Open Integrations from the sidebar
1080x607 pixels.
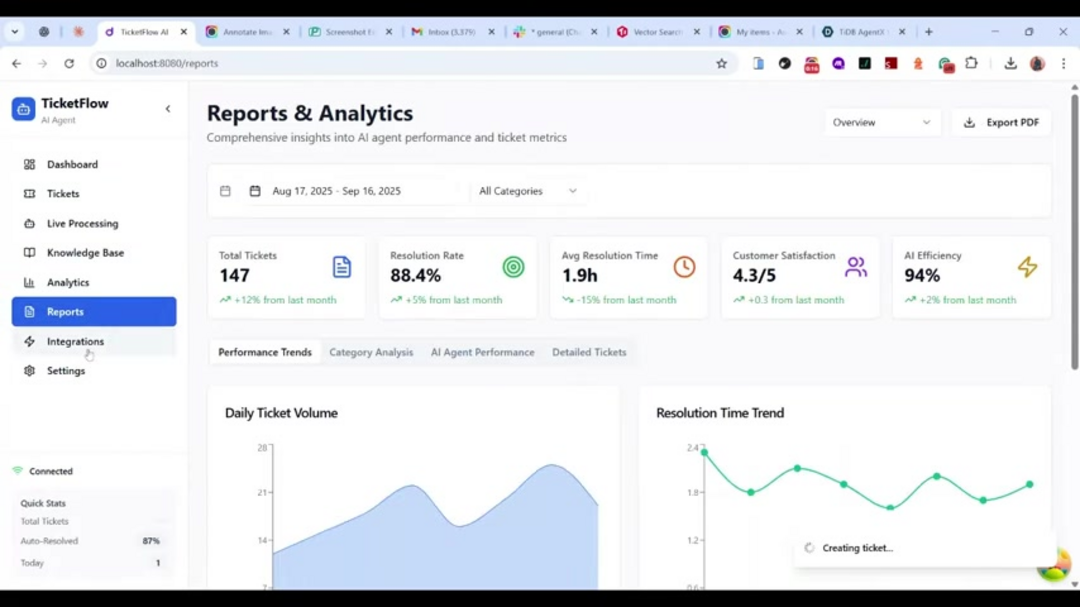pos(76,341)
